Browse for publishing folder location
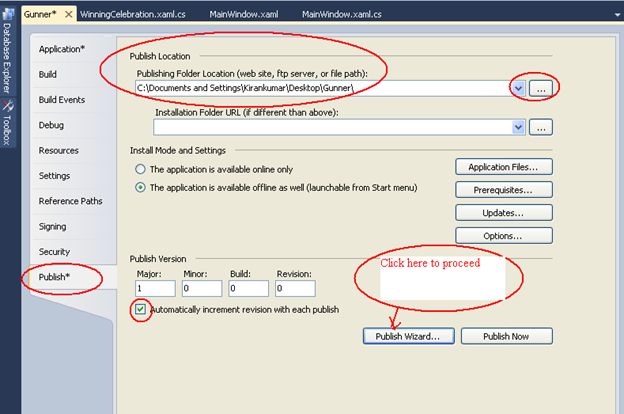The height and width of the screenshot is (414, 624). click(x=541, y=88)
